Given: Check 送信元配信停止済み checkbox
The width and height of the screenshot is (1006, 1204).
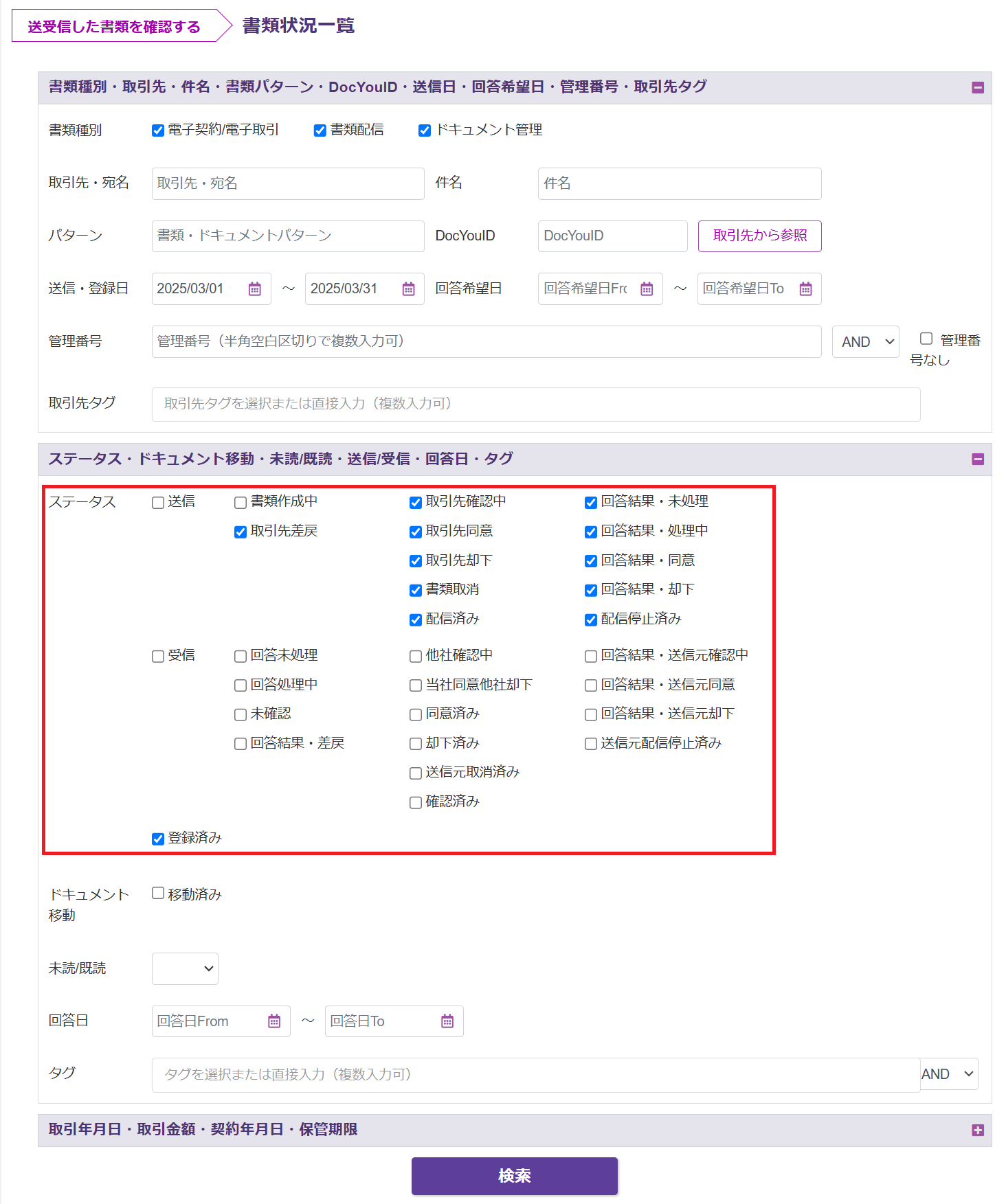Looking at the screenshot, I should click(591, 744).
